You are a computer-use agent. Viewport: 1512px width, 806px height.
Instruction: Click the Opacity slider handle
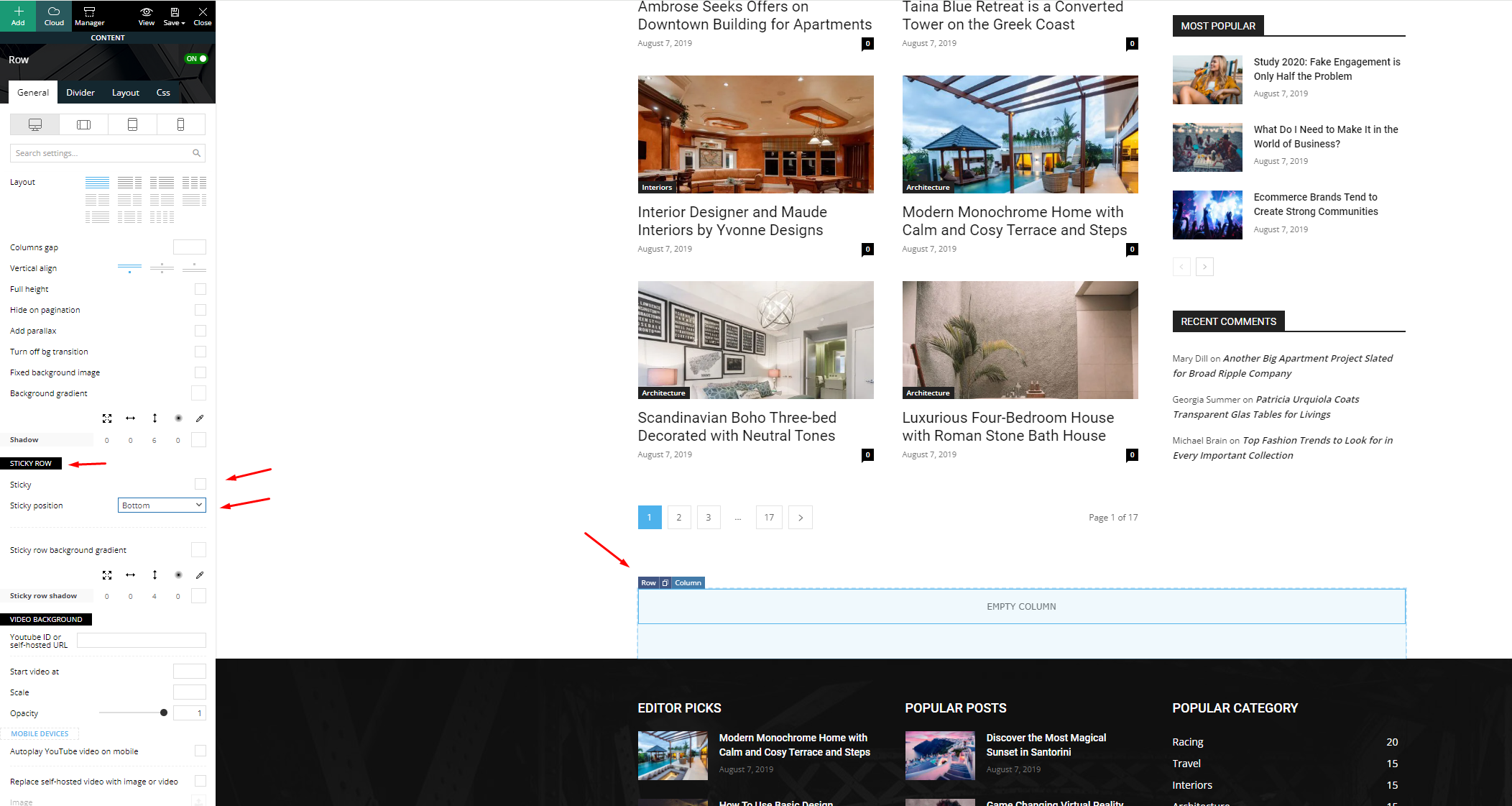pos(164,713)
